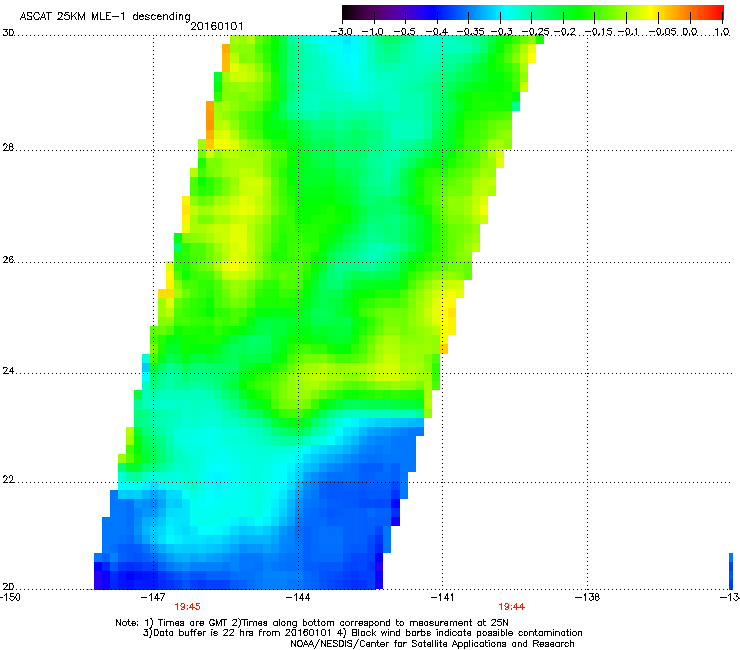Select the date label 20160101 under title
The image size is (740, 650).
pyautogui.click(x=217, y=26)
